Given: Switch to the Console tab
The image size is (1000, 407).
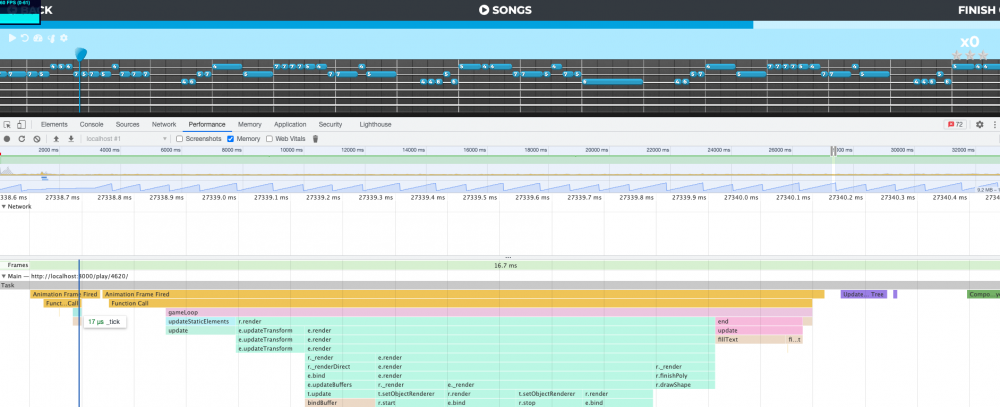Looking at the screenshot, I should pyautogui.click(x=91, y=124).
